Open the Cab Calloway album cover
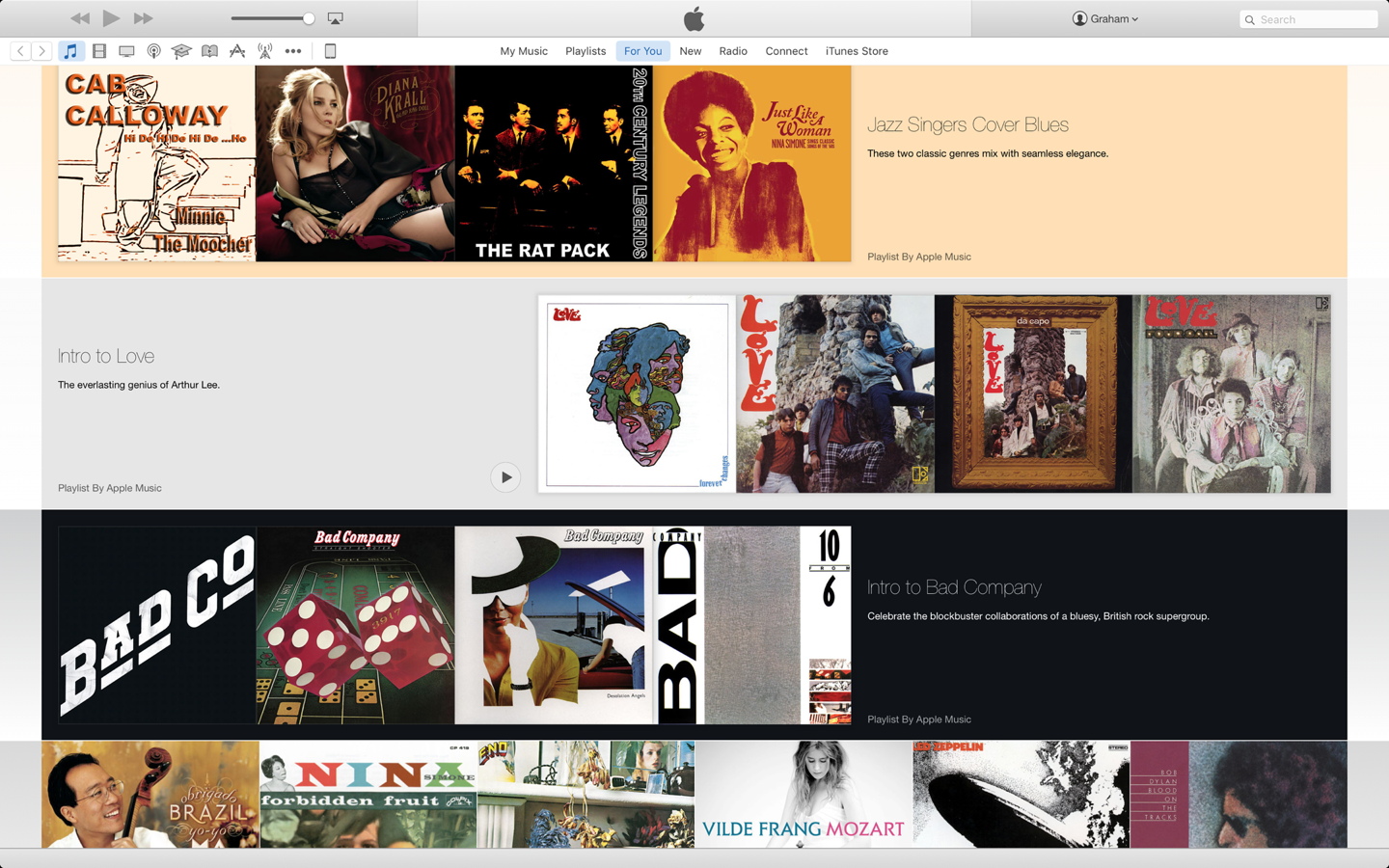Viewport: 1389px width, 868px height. coord(156,163)
